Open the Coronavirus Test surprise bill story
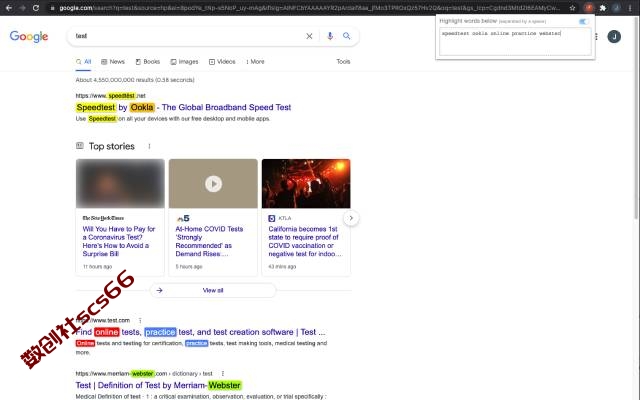 [119, 241]
